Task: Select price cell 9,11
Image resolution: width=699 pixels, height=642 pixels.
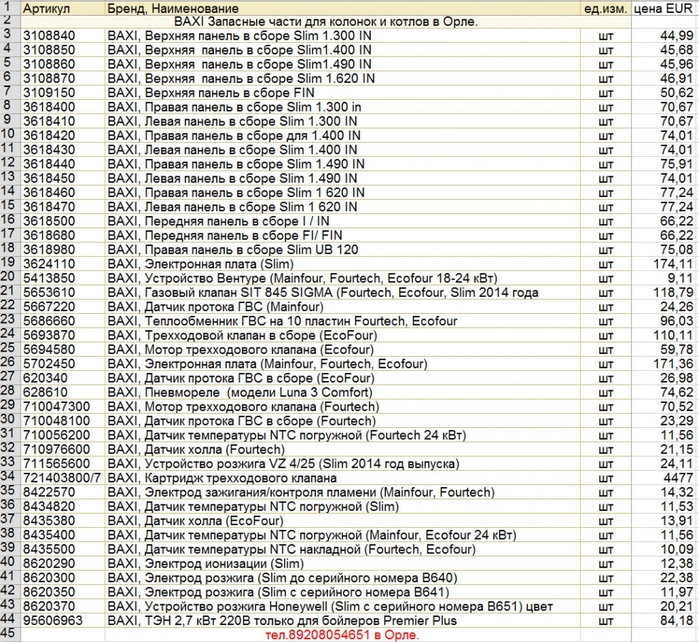Action: [x=665, y=278]
